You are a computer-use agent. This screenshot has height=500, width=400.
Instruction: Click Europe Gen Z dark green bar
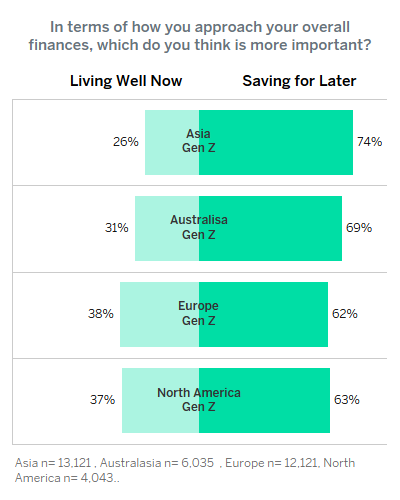(263, 314)
